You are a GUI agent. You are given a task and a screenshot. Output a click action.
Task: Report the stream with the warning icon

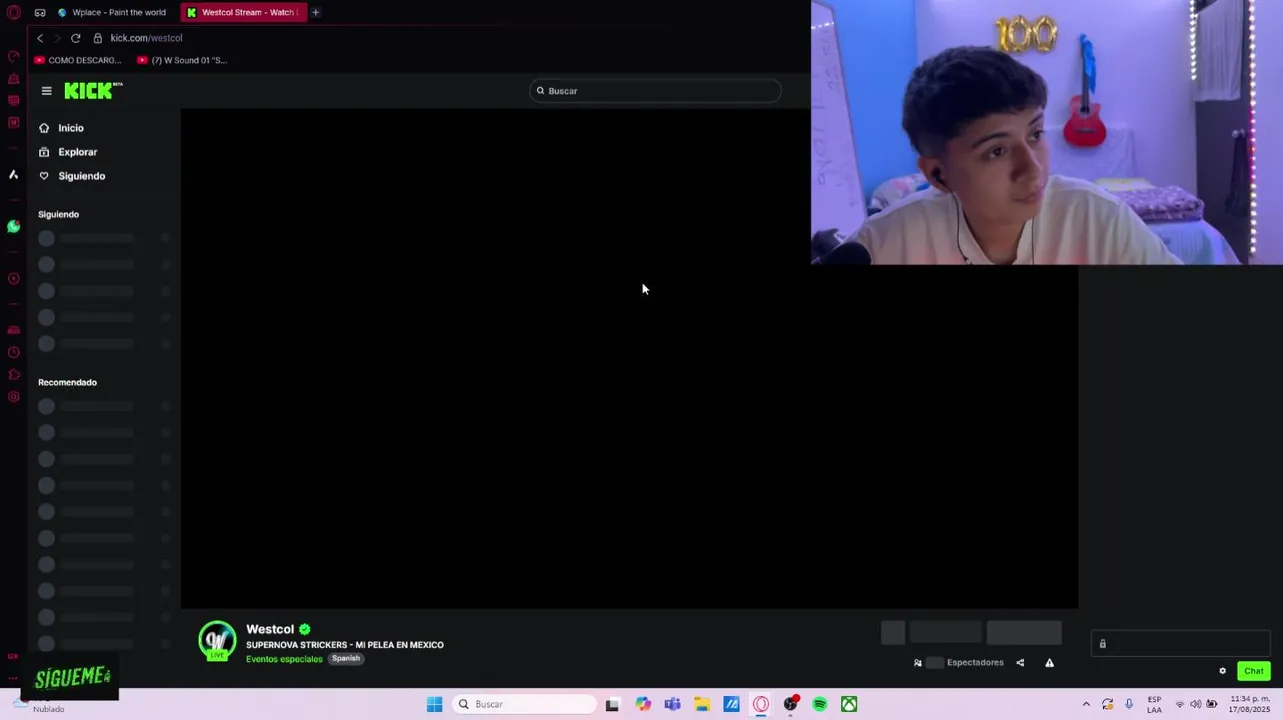tap(1049, 662)
